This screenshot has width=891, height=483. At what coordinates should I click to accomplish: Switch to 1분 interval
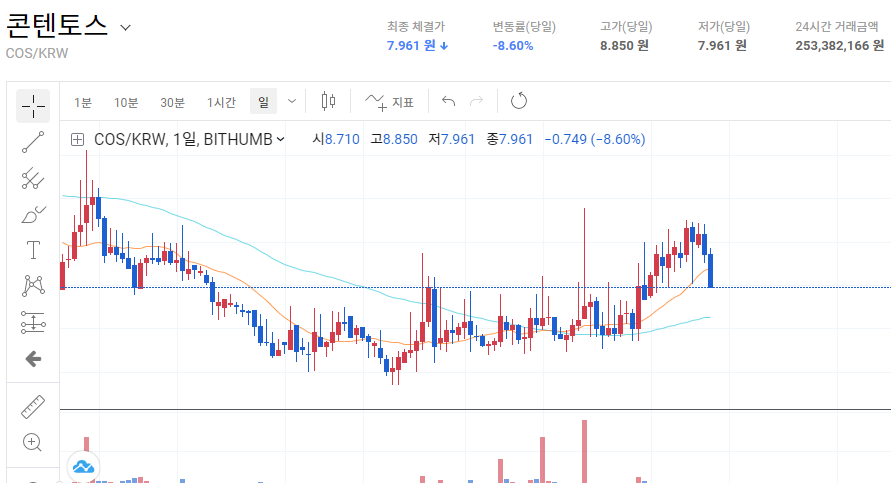click(x=82, y=102)
